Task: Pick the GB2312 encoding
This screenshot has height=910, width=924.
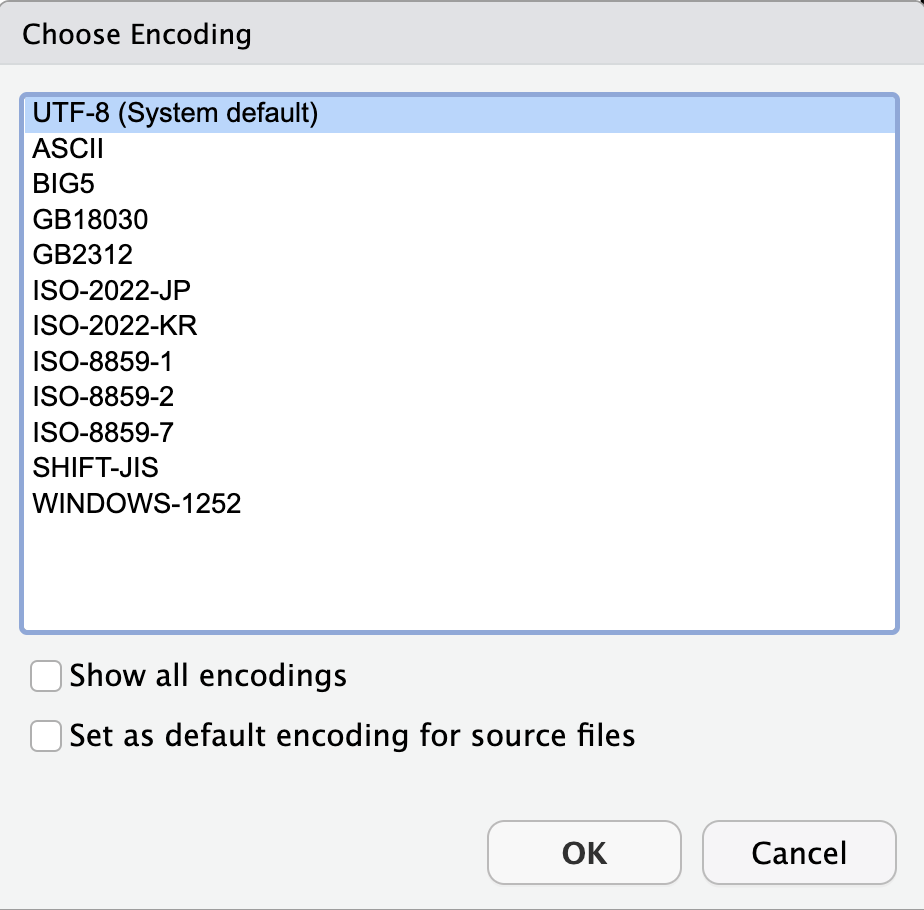Action: click(x=460, y=255)
